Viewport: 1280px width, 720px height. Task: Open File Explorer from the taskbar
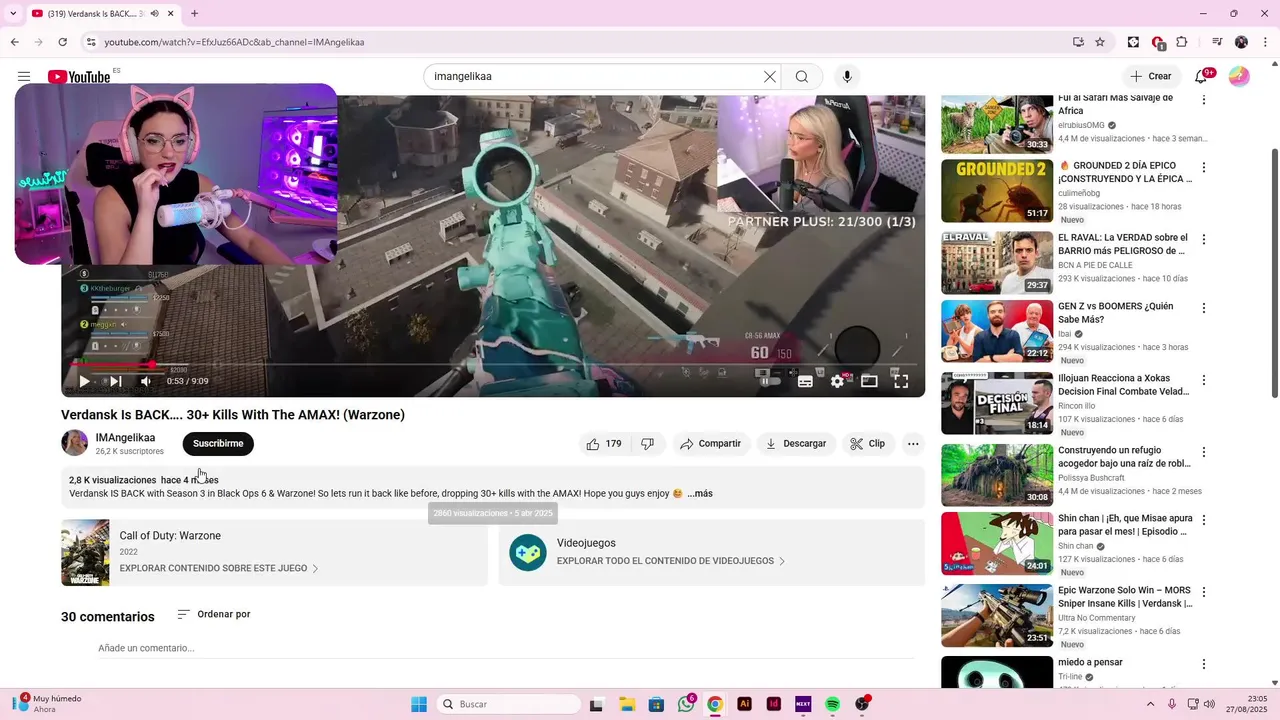pos(627,704)
